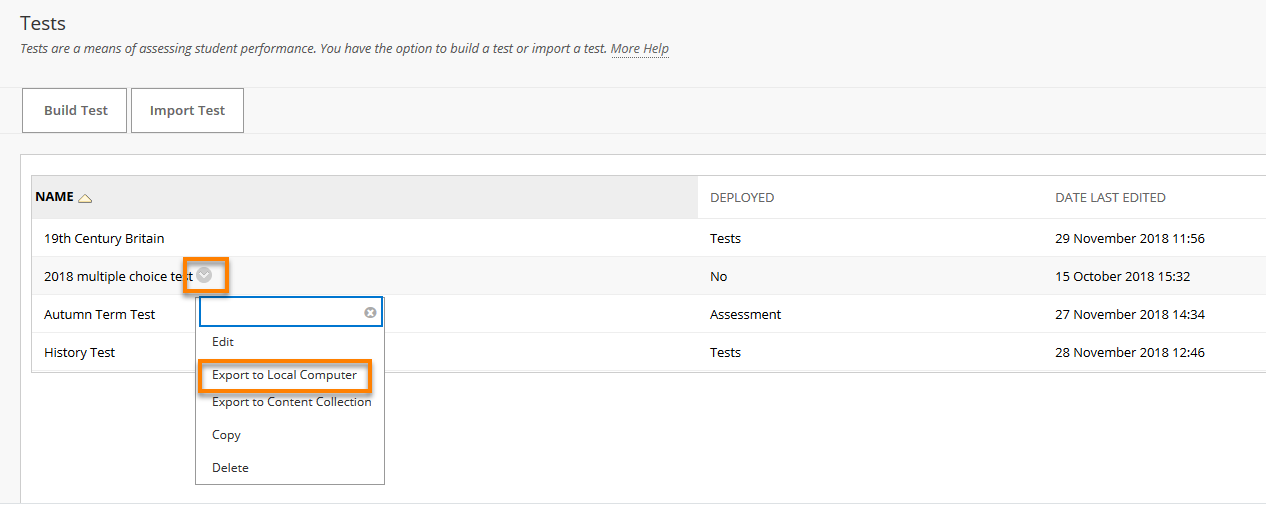
Task: Select the Autumn Term Test row name
Action: tap(99, 315)
